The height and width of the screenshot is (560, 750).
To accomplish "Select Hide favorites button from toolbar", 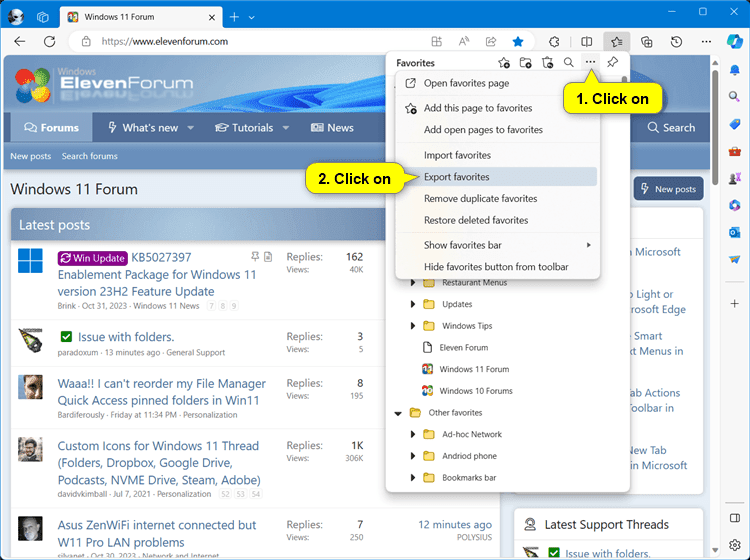I will coord(497,267).
